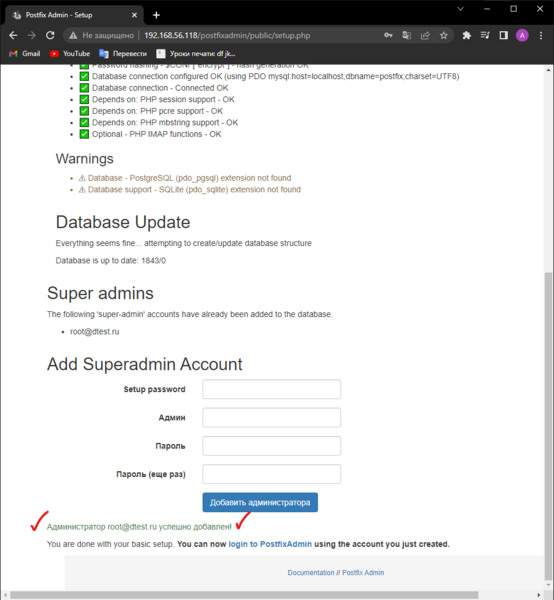Open the Documentation footer link
This screenshot has height=600, width=554.
click(x=311, y=572)
